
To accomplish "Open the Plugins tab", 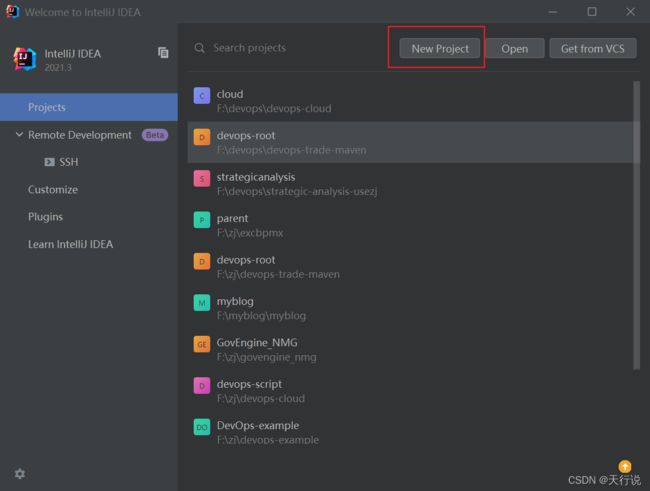I will pyautogui.click(x=45, y=217).
